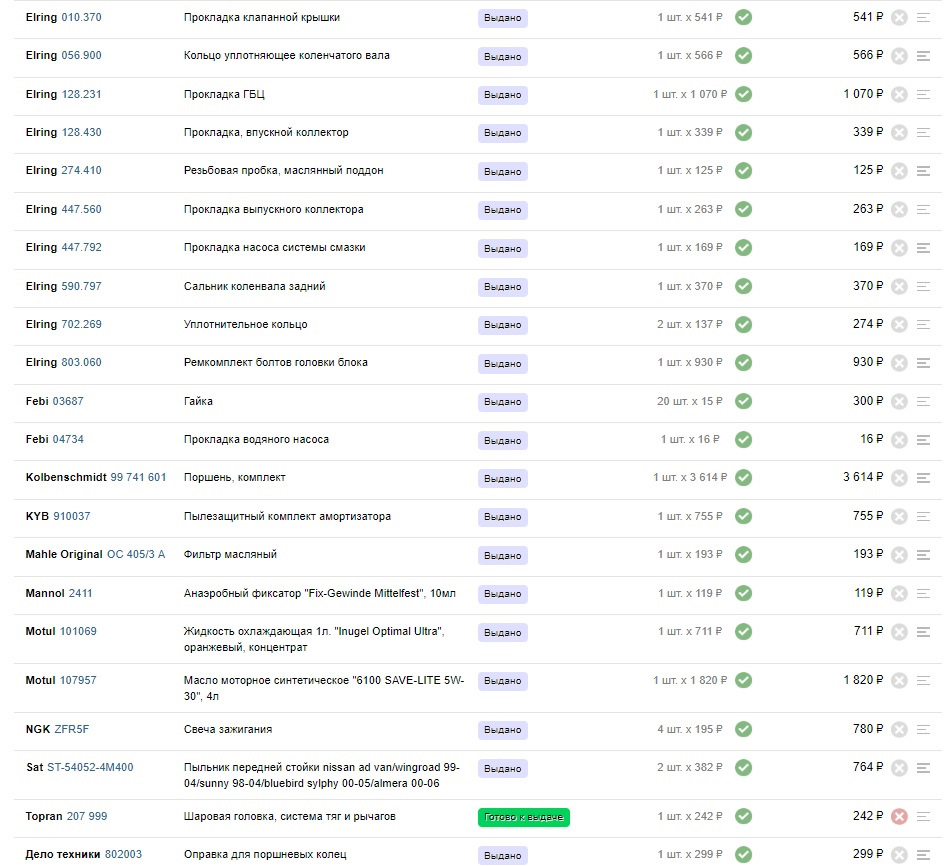Viewport: 948px width, 866px height.
Task: Click cancel X icon for Elring 010.370
Action: coord(899,18)
